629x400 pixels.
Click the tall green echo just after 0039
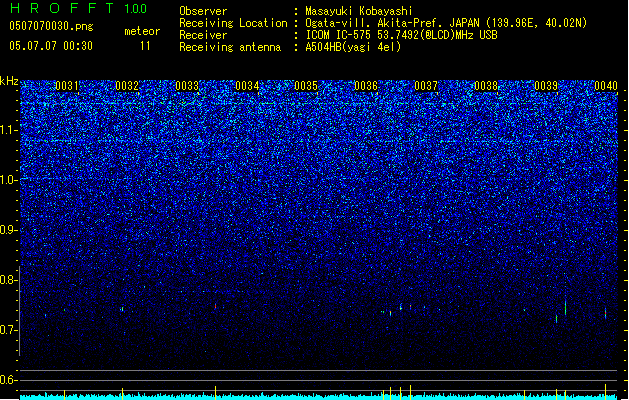point(566,307)
